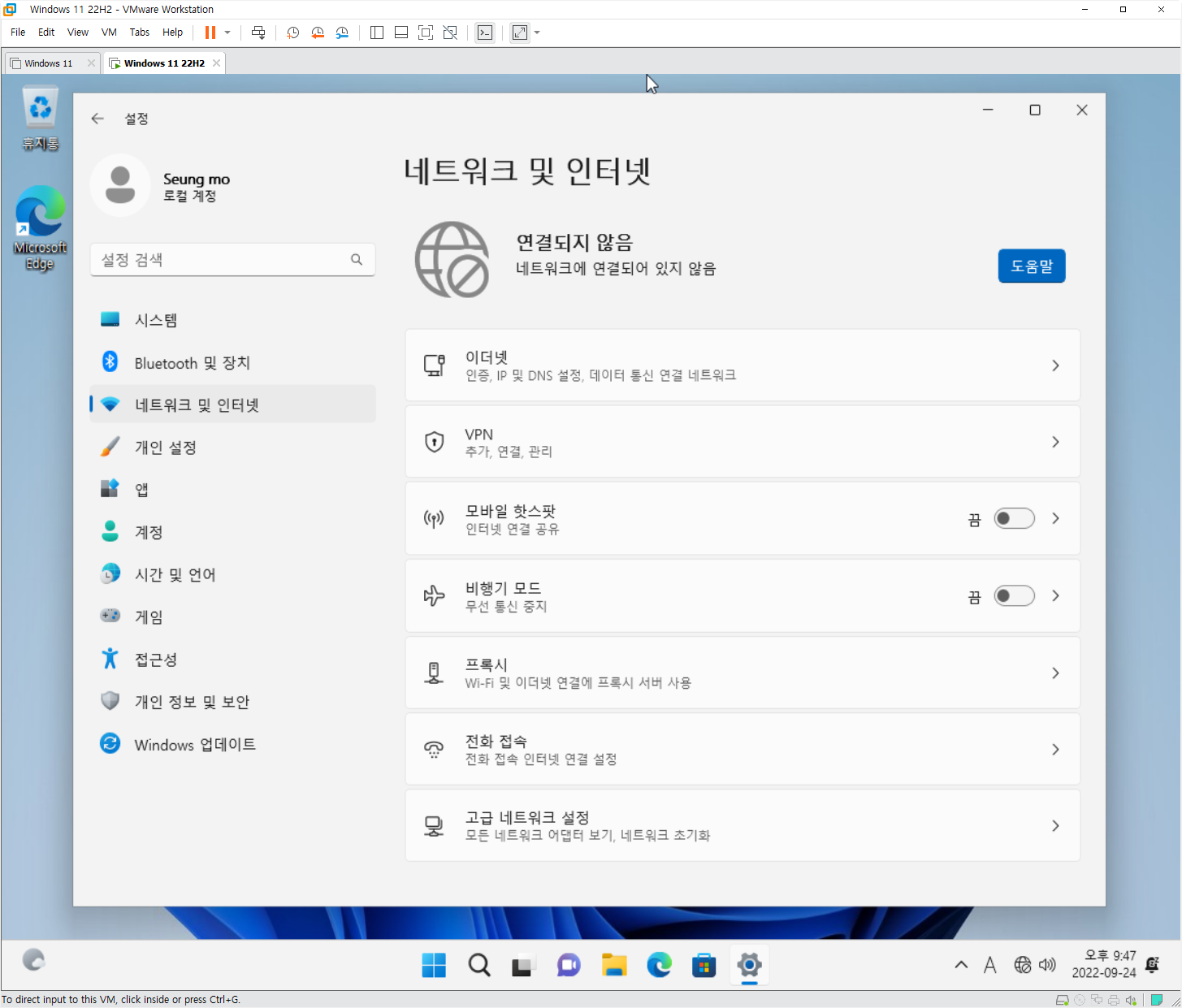
Task: Open the 프록시 settings entry
Action: (743, 673)
